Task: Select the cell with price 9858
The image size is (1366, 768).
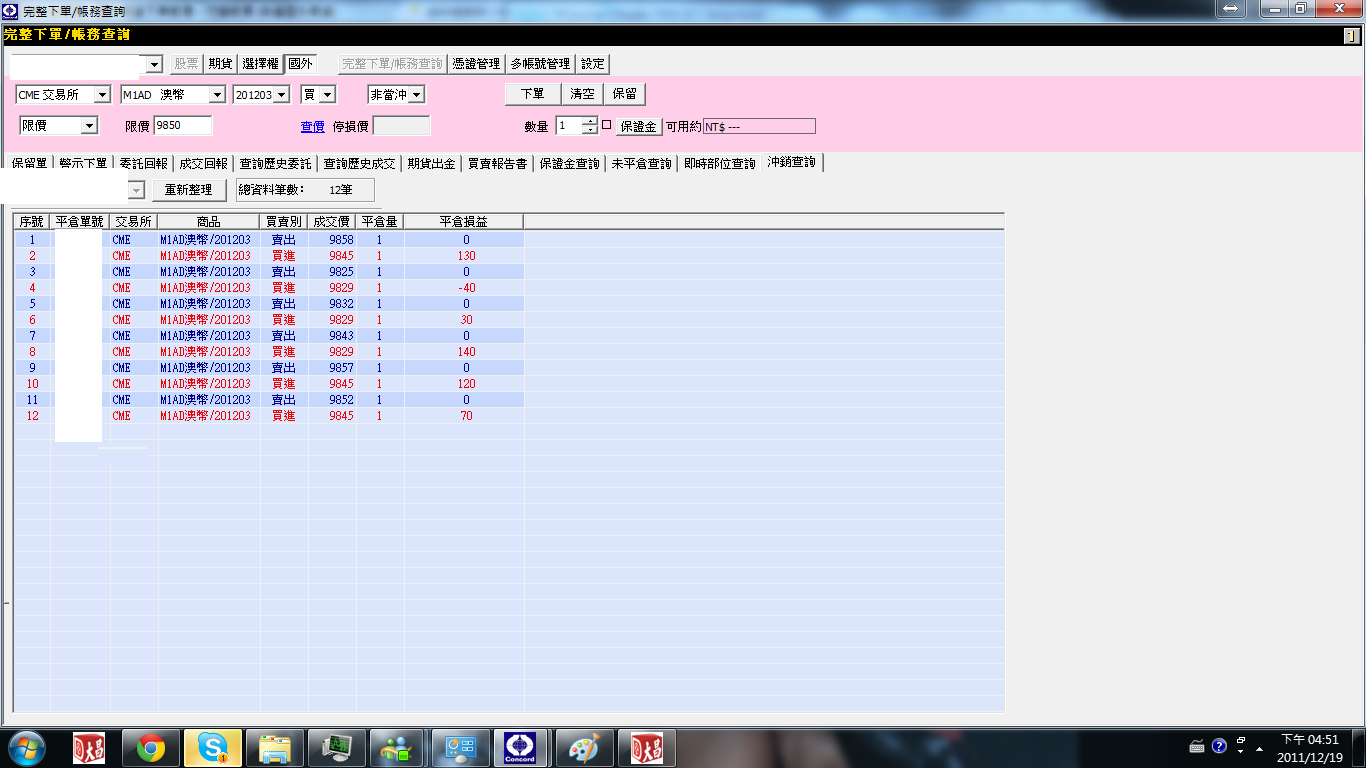Action: (332, 240)
